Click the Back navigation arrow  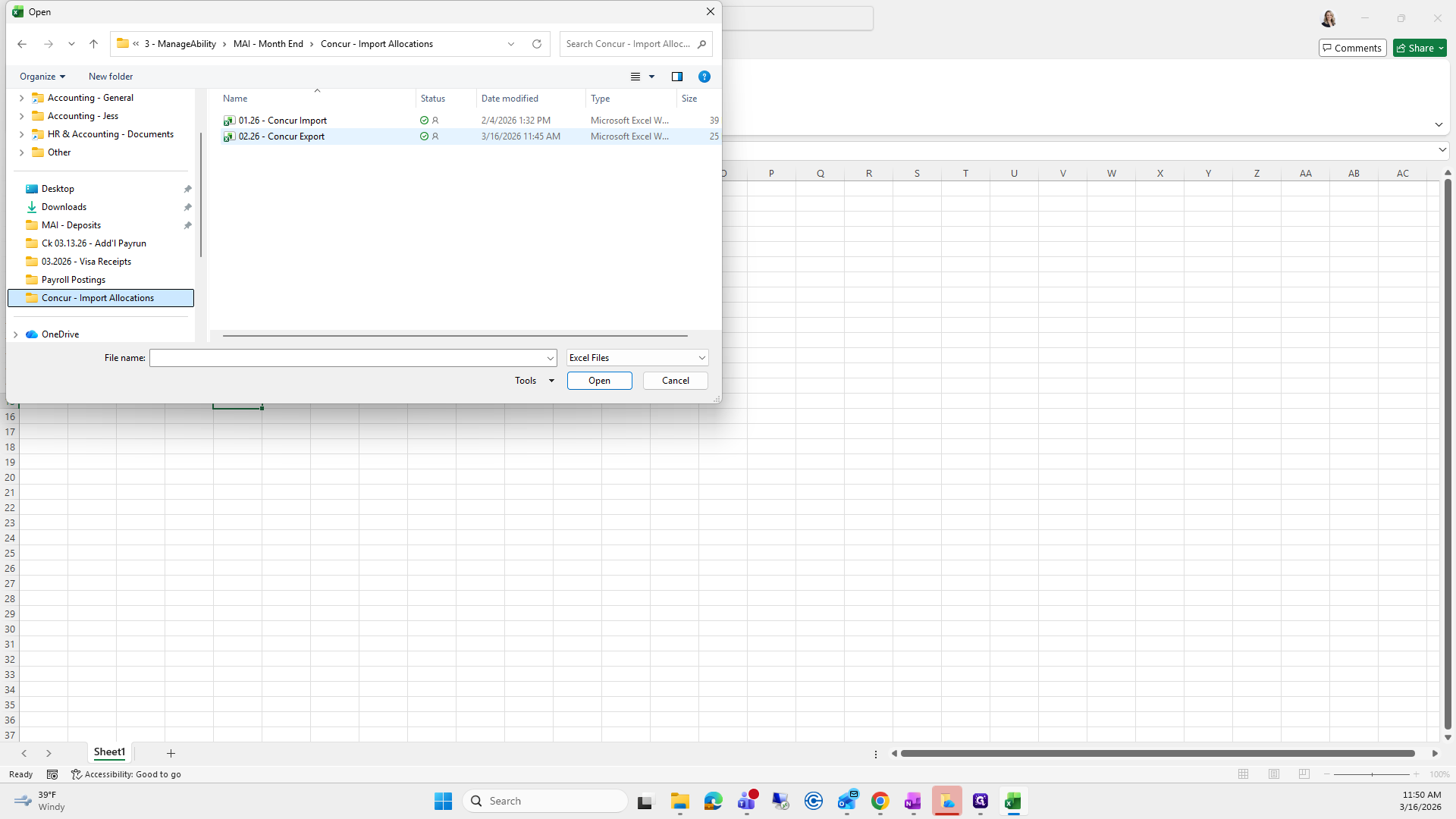22,44
